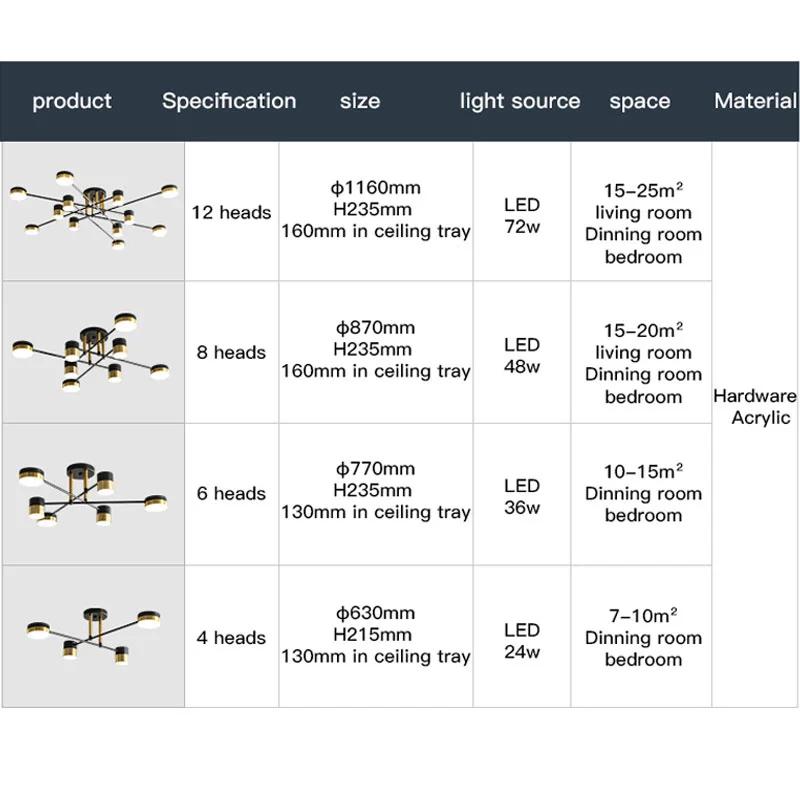Click the 12 heads chandelier product image
Viewport: 800px width, 800px height.
click(93, 211)
